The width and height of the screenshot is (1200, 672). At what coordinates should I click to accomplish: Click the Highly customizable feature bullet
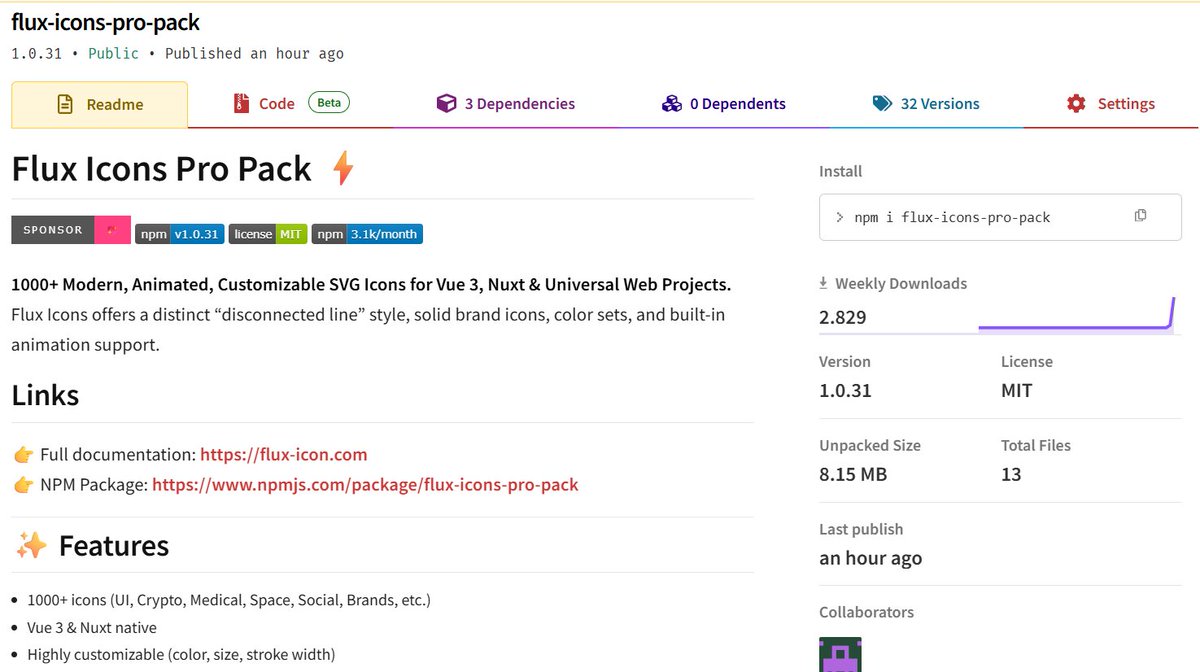pos(181,655)
